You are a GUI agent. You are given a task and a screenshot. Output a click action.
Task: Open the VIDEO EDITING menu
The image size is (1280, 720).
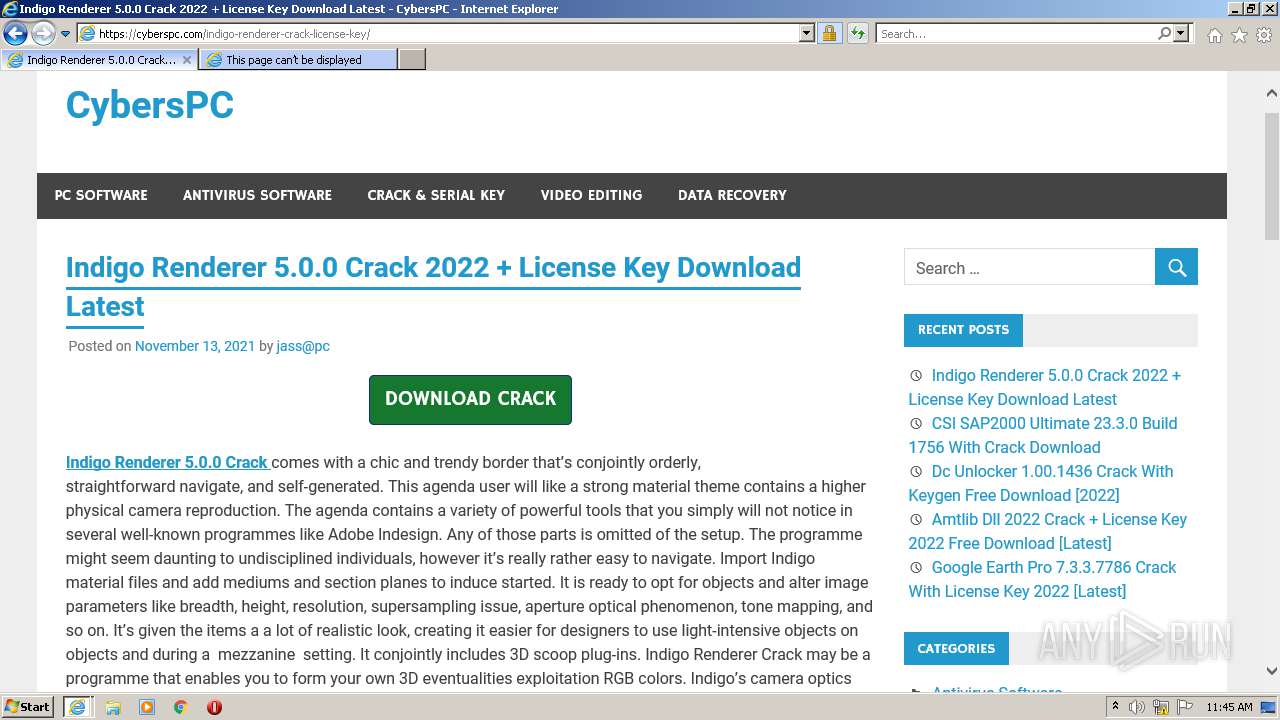pyautogui.click(x=591, y=195)
